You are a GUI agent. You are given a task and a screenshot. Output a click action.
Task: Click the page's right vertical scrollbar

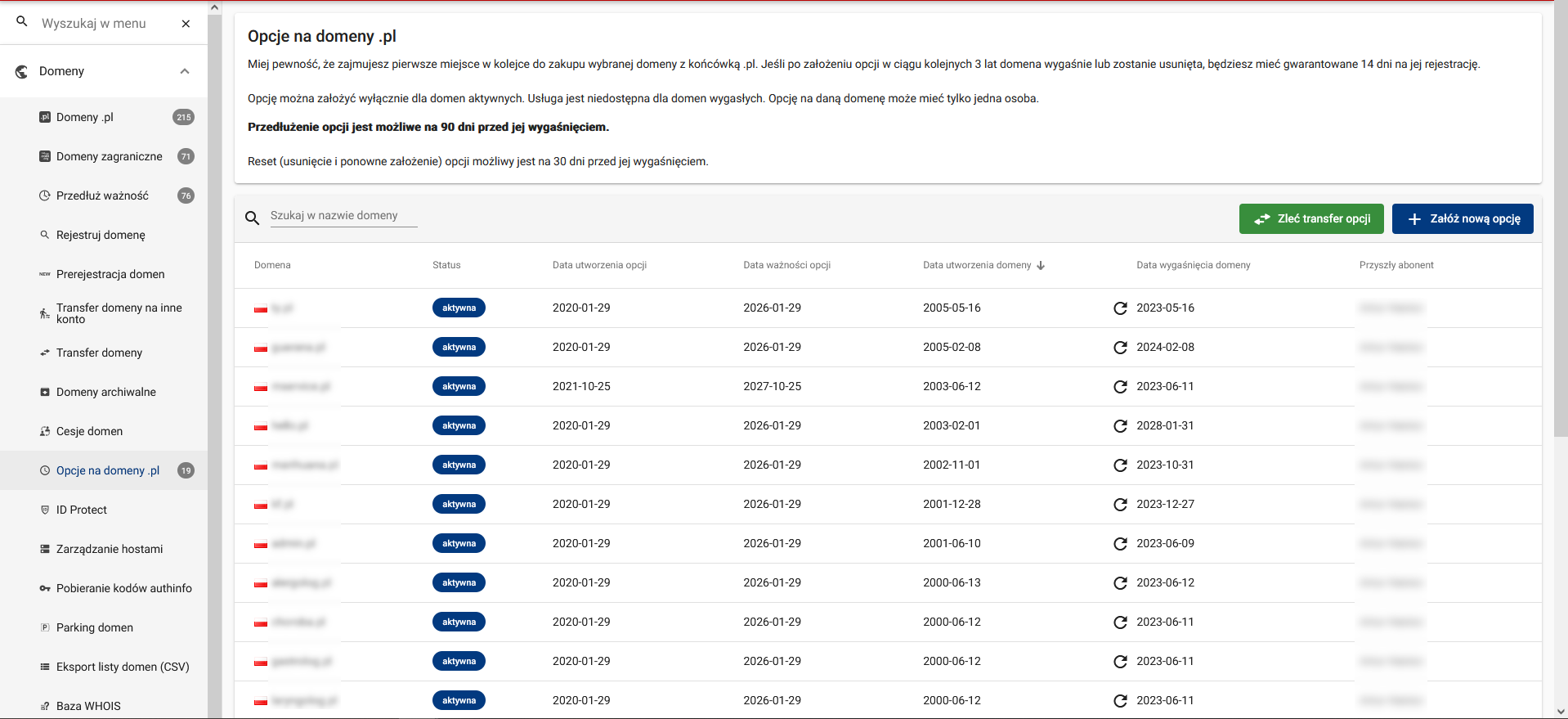tap(1561, 245)
